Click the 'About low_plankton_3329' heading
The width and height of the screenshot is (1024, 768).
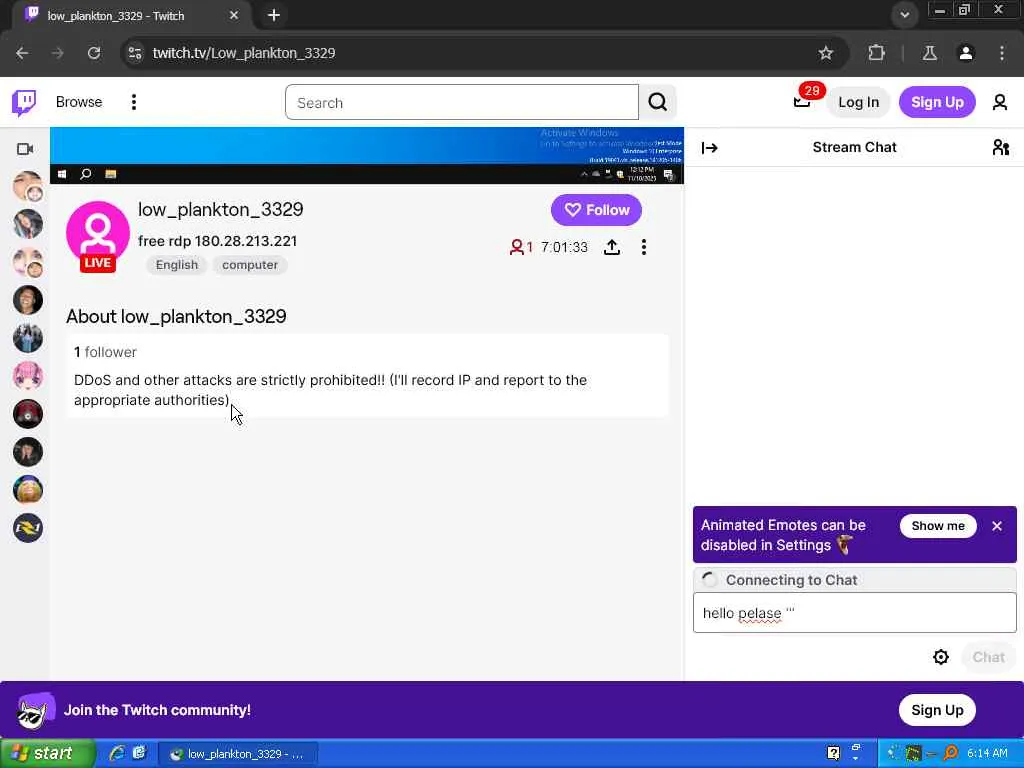176,317
